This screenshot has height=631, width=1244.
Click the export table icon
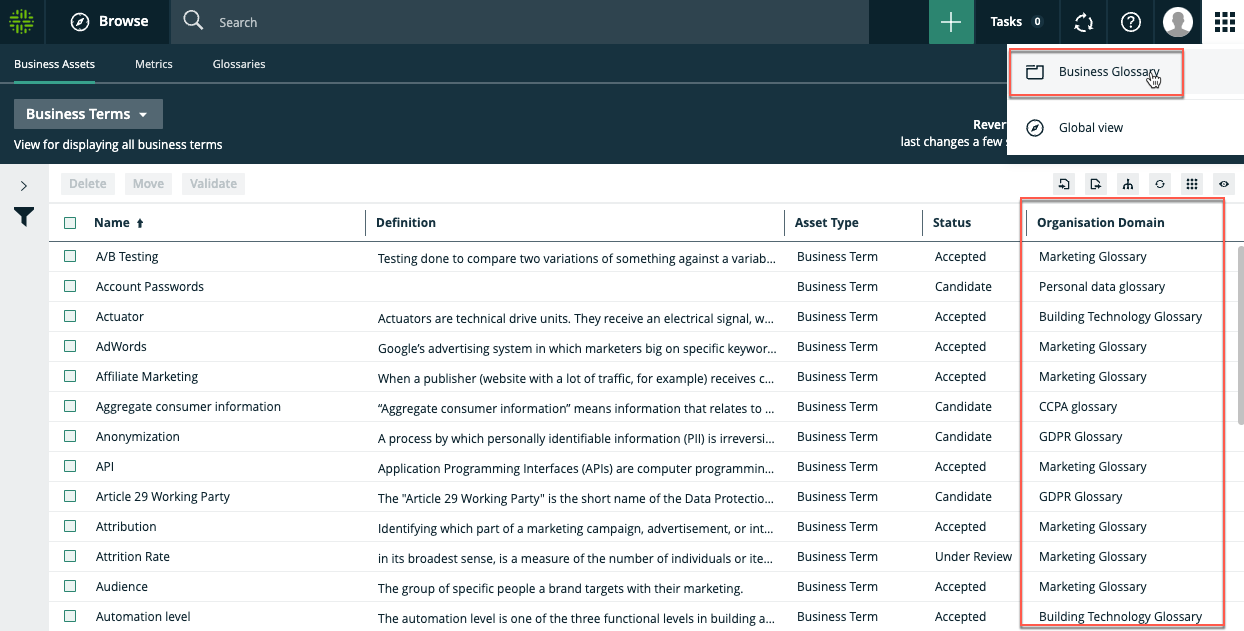click(x=1096, y=184)
